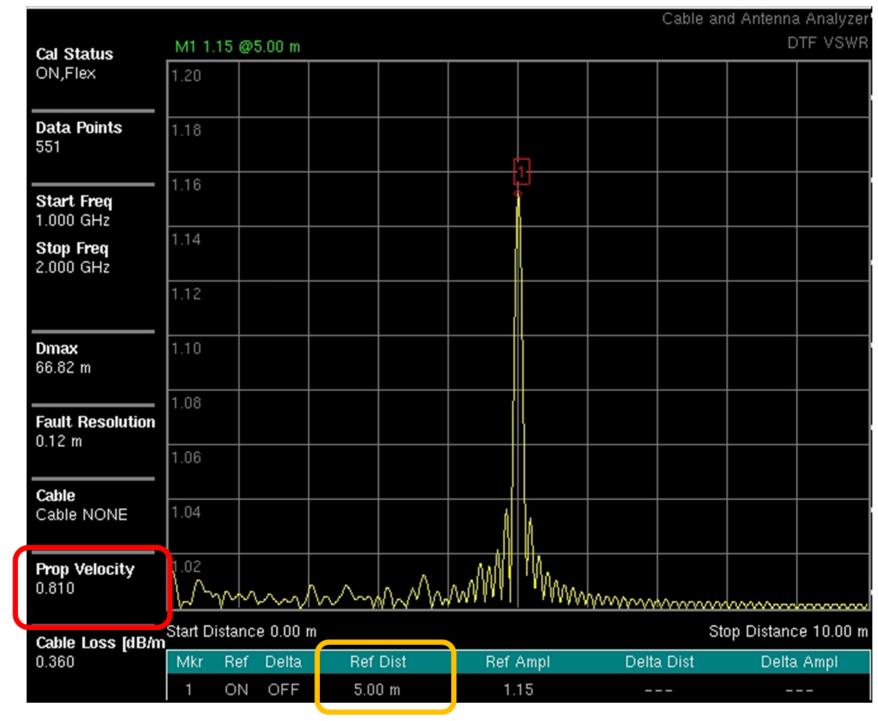Image resolution: width=878 pixels, height=721 pixels.
Task: Click the Ref Dist column header
Action: (x=378, y=662)
